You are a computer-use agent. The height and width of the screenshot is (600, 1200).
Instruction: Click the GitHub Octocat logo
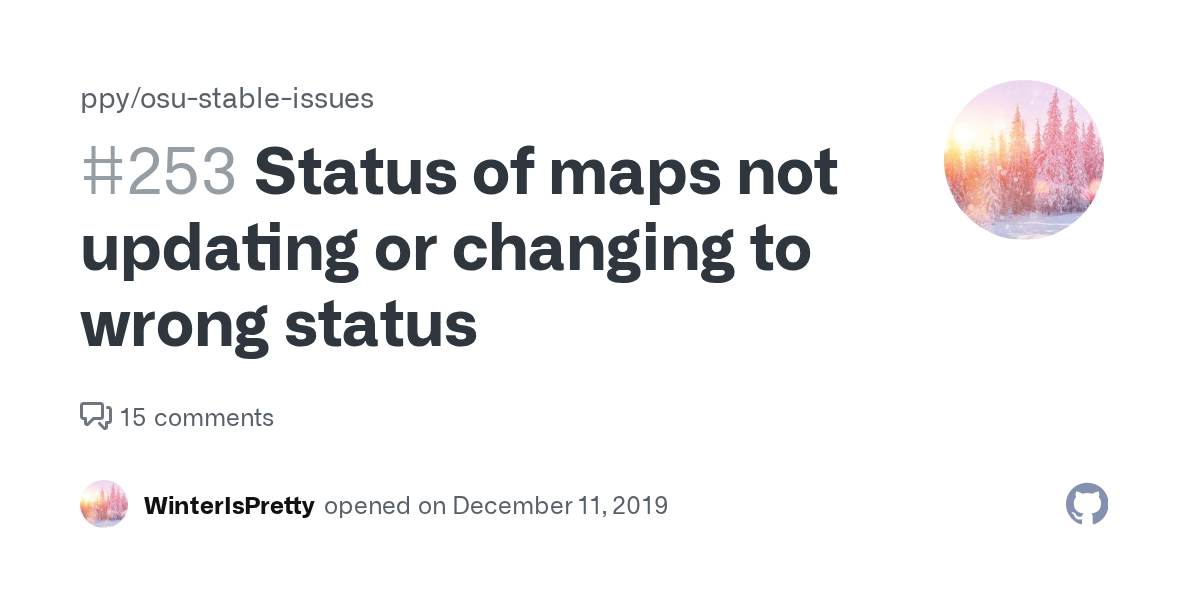pos(1087,505)
